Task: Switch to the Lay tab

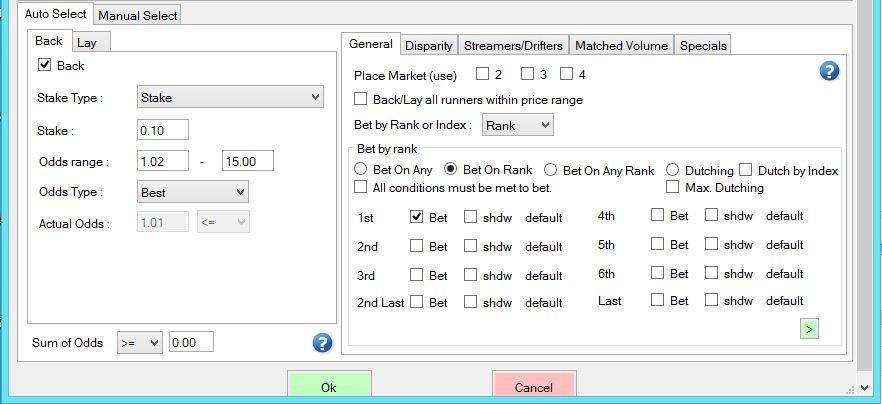Action: (x=87, y=42)
